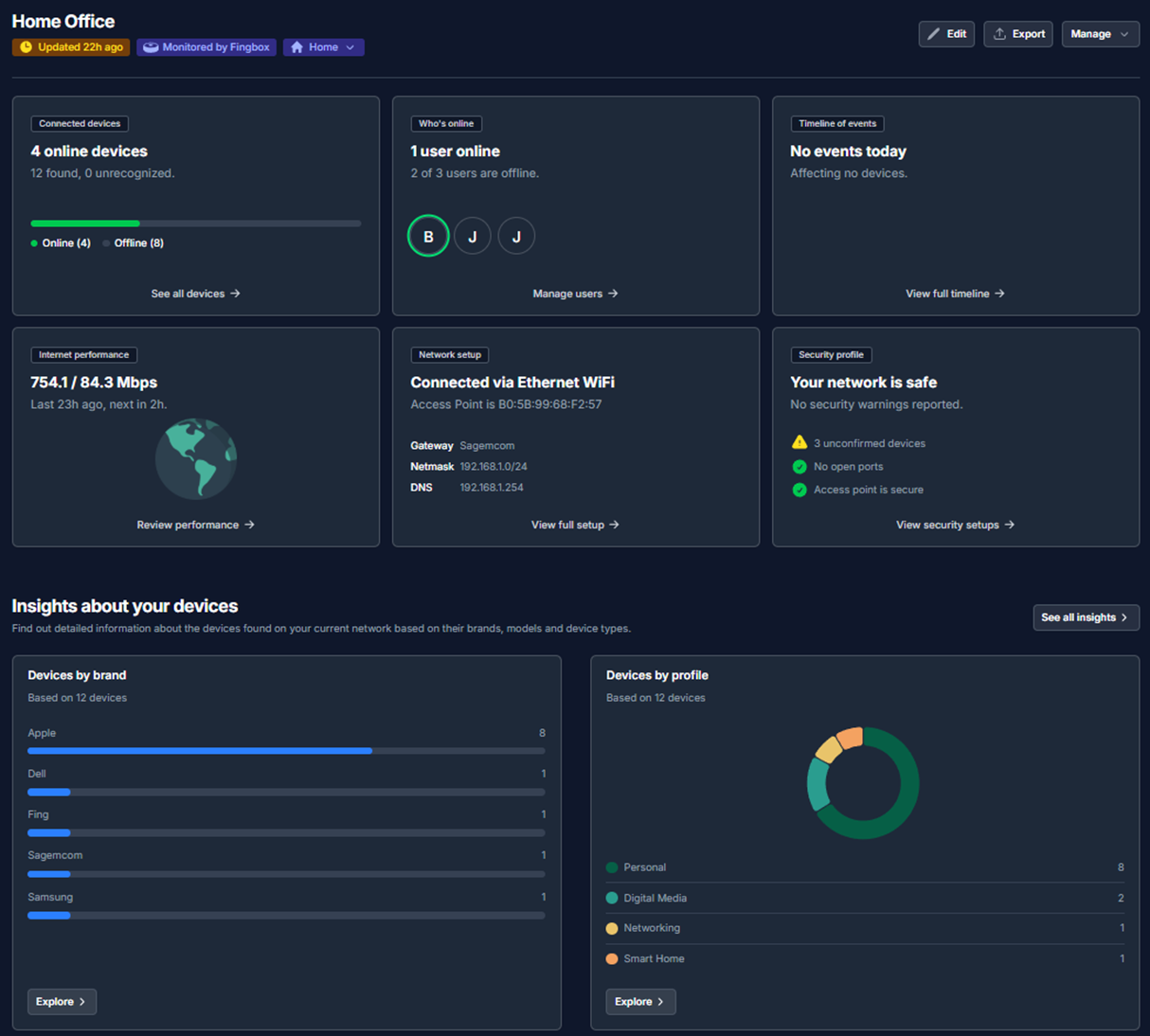Click the Export button
This screenshot has height=1036, width=1150.
click(x=1018, y=34)
